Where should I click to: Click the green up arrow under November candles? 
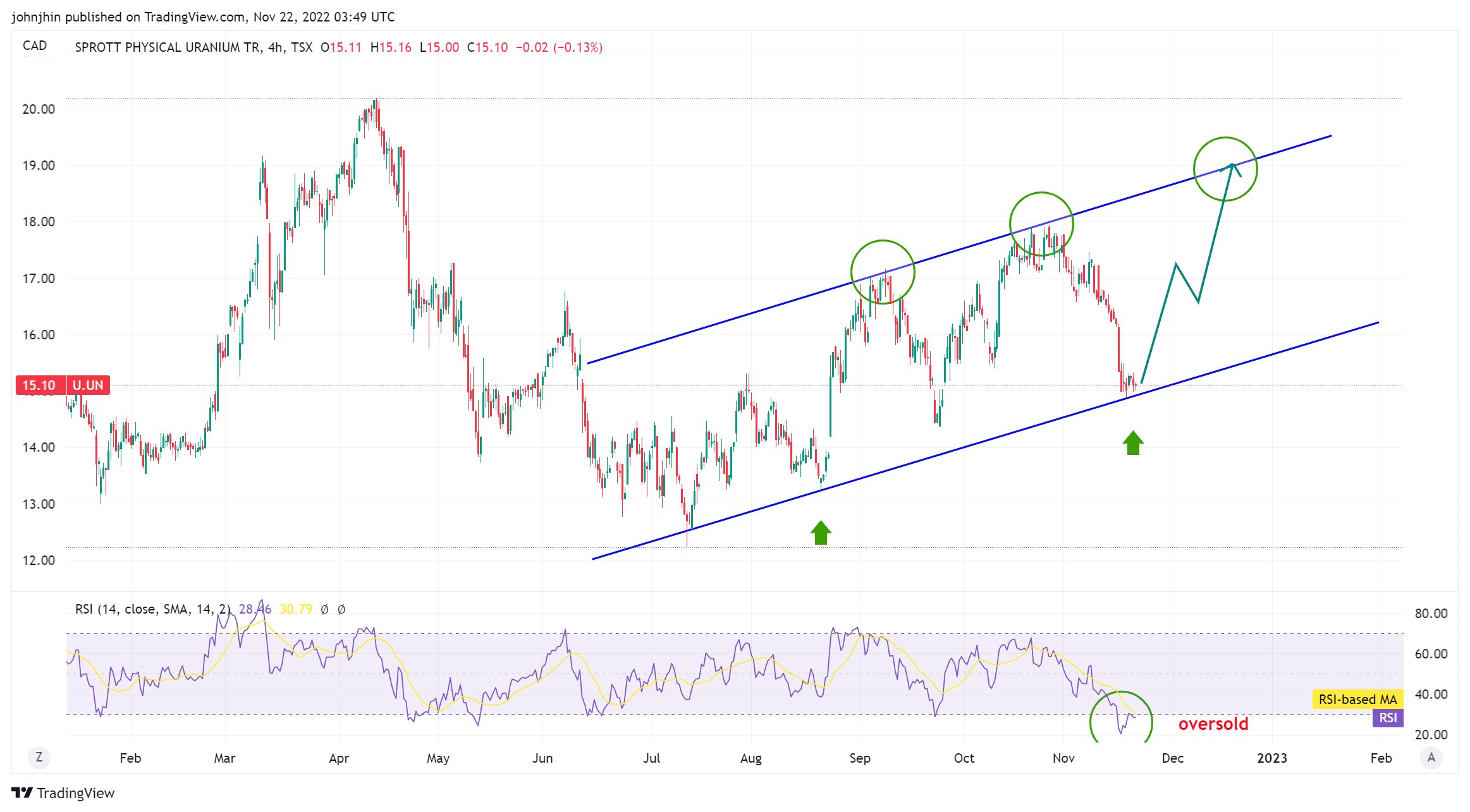(x=1133, y=442)
